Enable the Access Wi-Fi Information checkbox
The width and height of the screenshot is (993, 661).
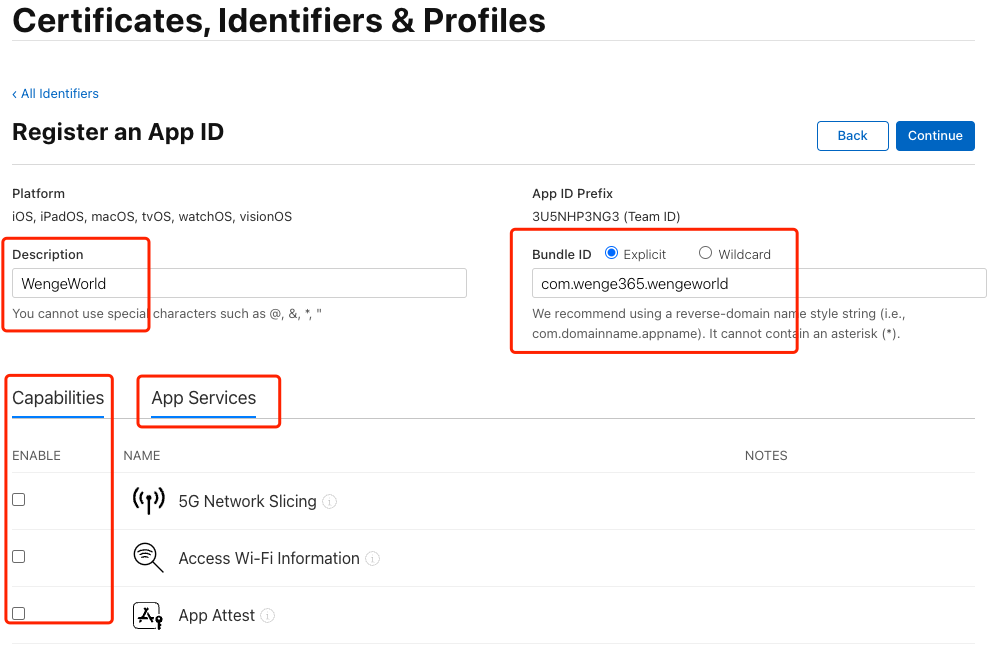coord(19,557)
